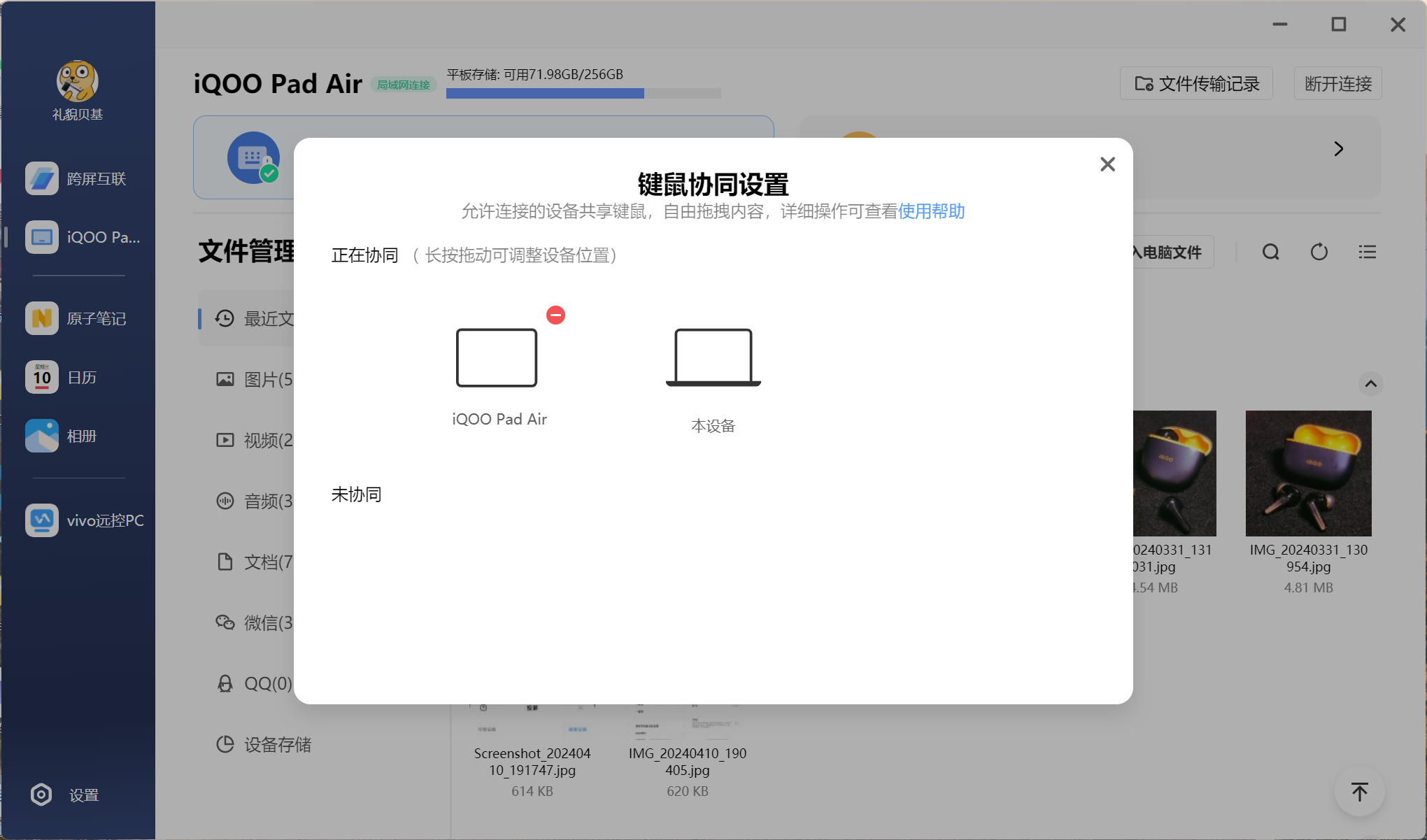Image resolution: width=1427 pixels, height=840 pixels.
Task: Expand the top-right card chevron arrow
Action: (x=1338, y=149)
